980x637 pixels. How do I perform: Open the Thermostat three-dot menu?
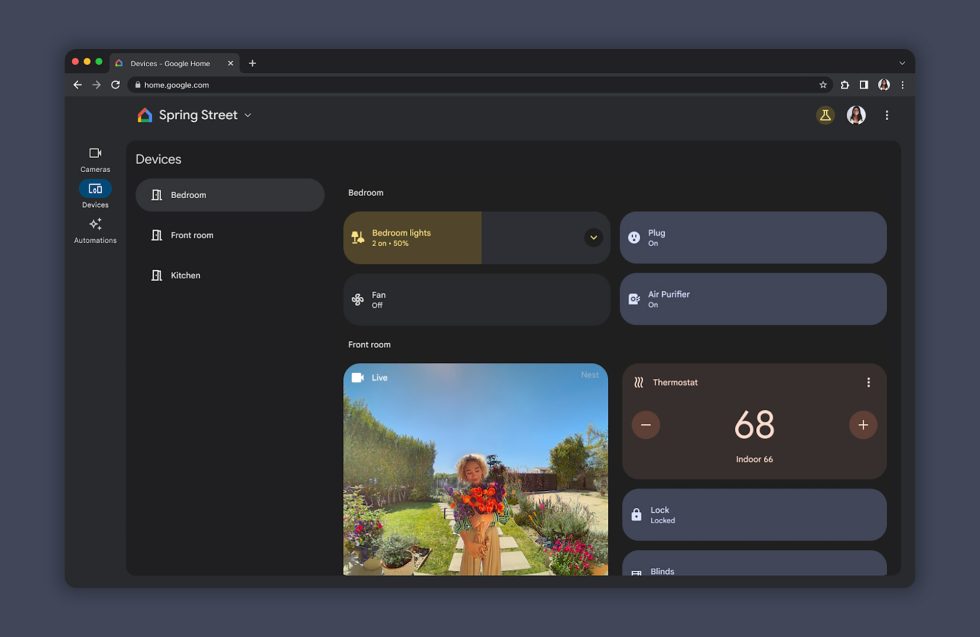[x=868, y=381]
